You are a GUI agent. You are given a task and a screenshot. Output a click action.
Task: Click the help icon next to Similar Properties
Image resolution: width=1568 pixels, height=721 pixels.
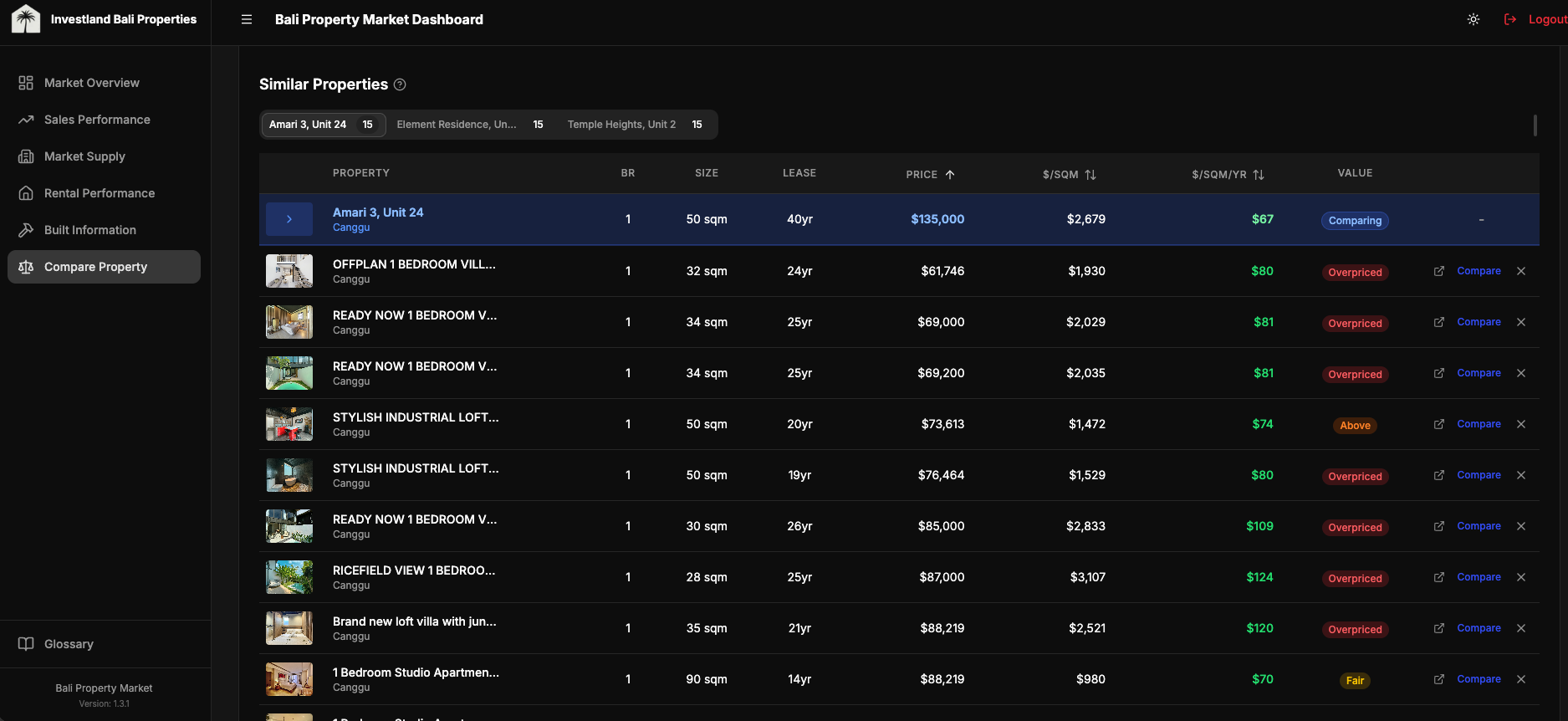[x=400, y=84]
